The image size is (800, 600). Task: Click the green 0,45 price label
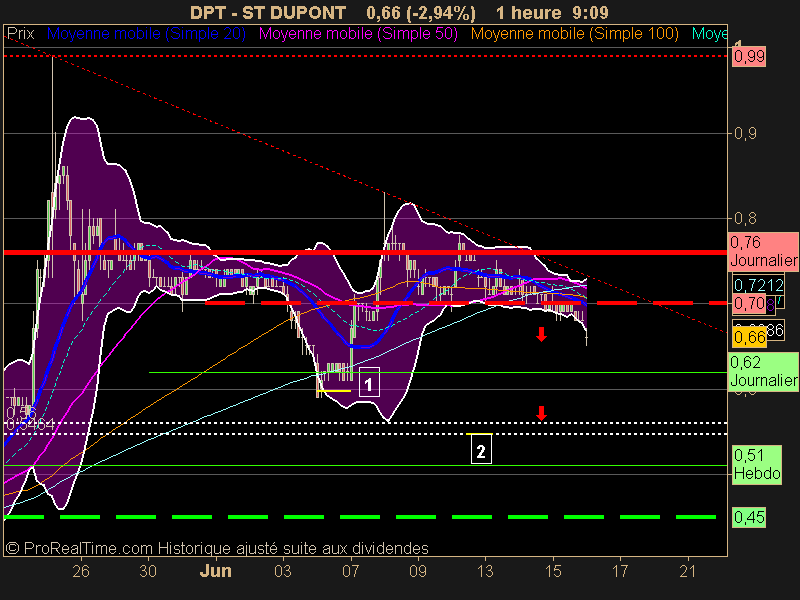point(749,517)
